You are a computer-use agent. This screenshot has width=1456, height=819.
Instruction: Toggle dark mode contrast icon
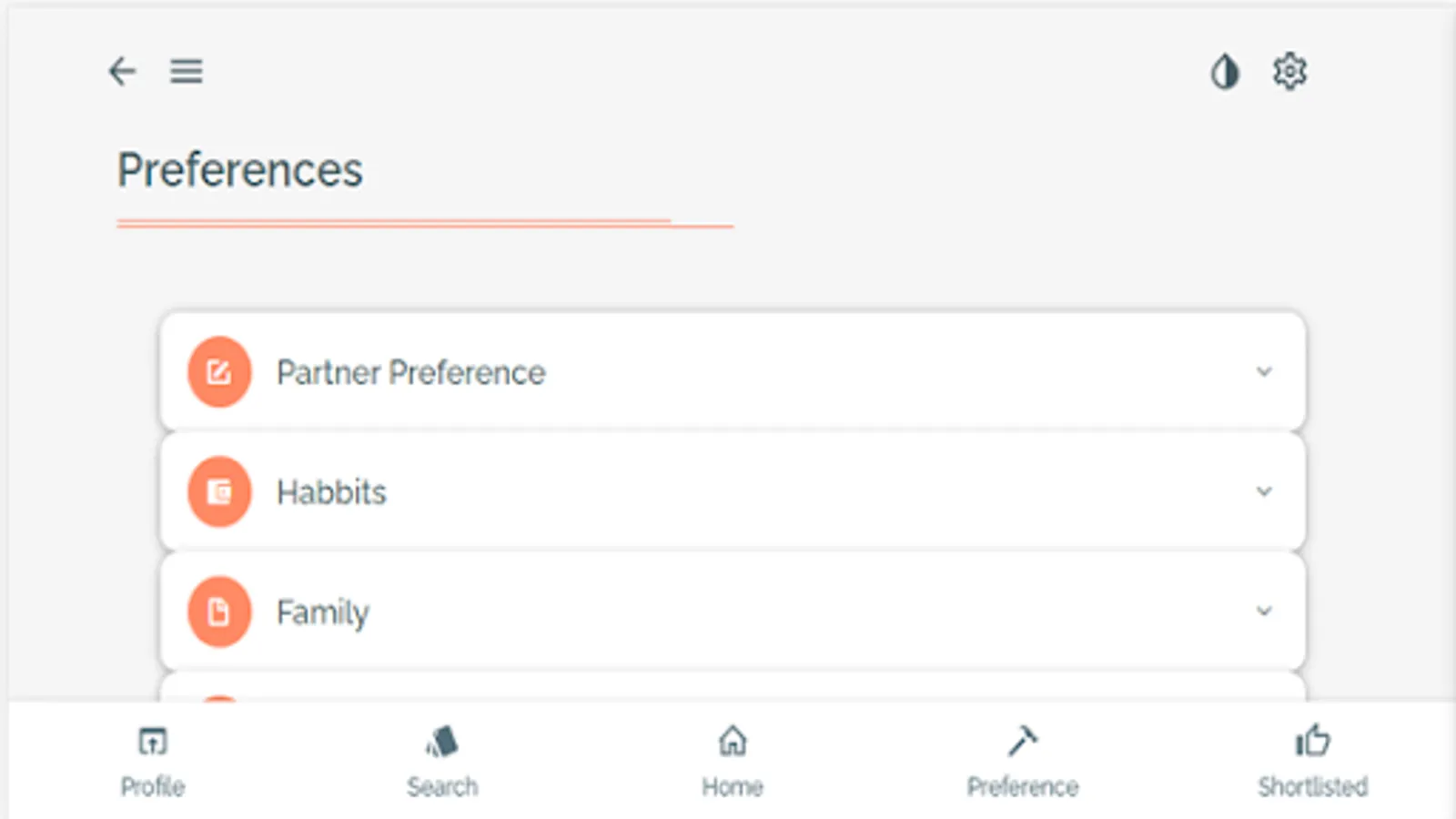pos(1225,71)
